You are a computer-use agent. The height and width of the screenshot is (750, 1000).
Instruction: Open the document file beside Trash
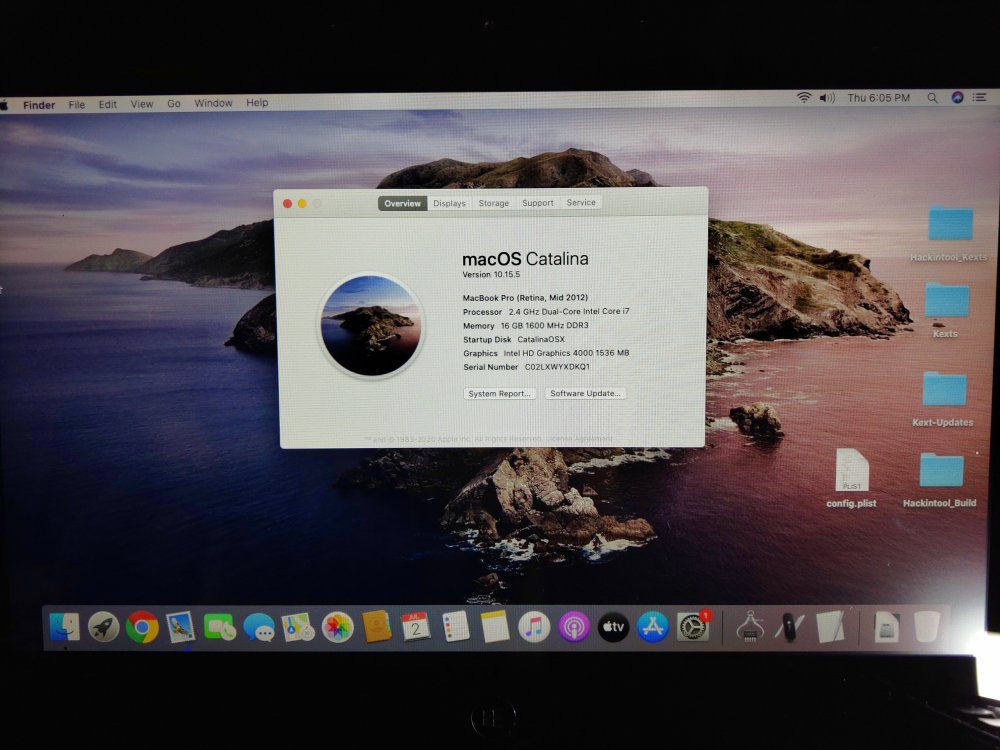886,626
